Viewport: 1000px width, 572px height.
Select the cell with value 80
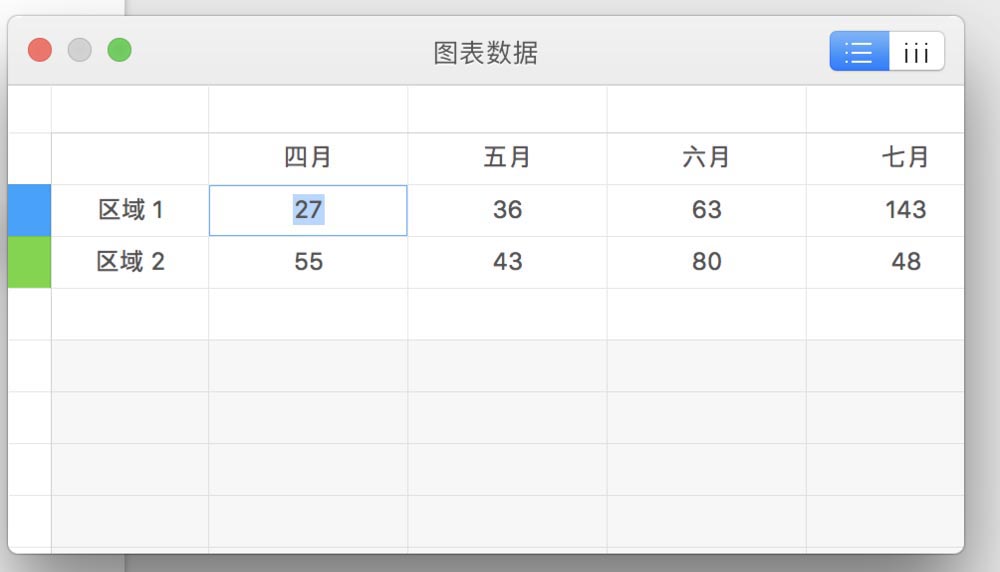click(706, 262)
